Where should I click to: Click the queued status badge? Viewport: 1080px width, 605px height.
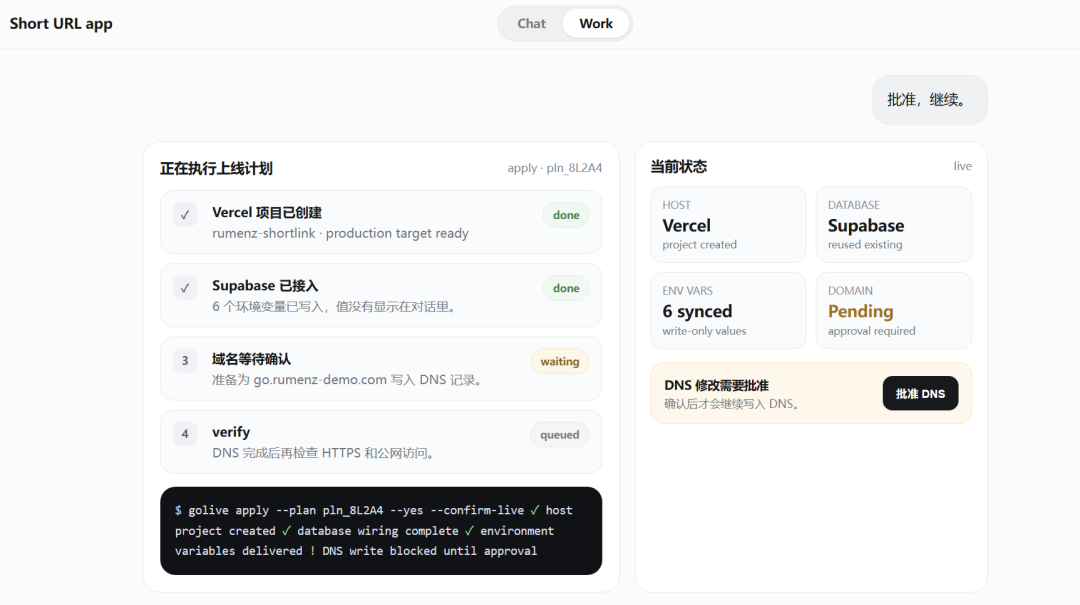[x=559, y=435]
